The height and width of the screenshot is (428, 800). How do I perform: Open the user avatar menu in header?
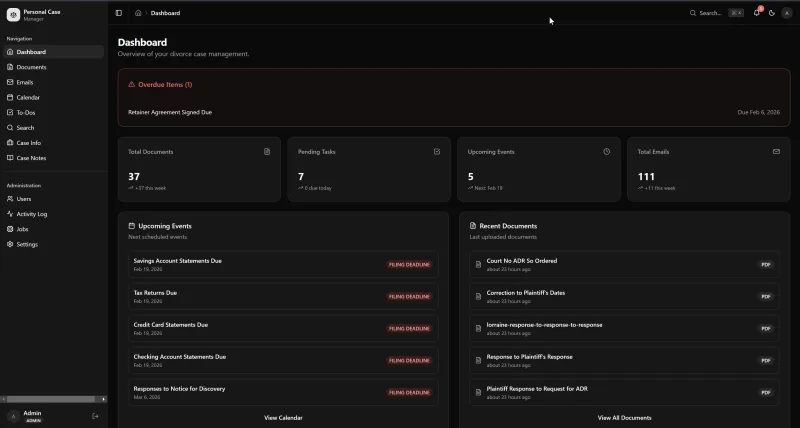[788, 13]
